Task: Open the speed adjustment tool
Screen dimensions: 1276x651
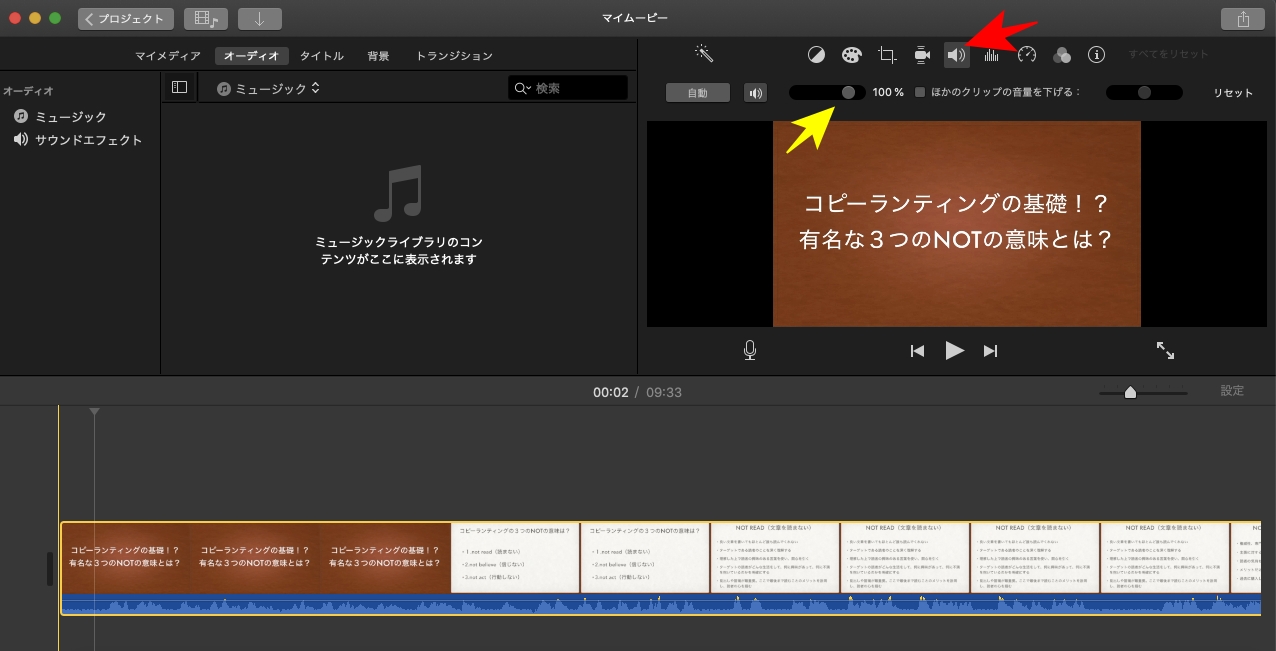Action: point(1027,55)
